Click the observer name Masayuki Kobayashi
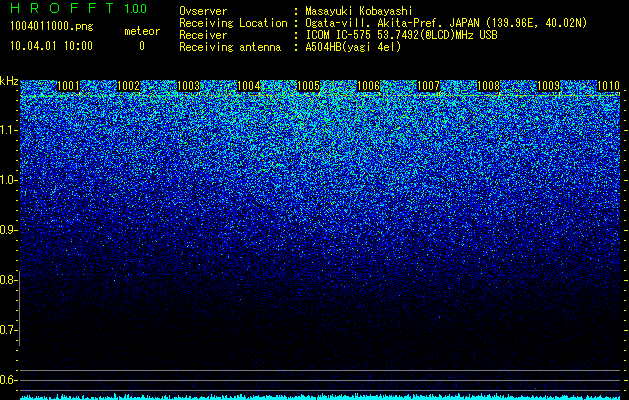Image resolution: width=629 pixels, height=400 pixels. click(359, 11)
